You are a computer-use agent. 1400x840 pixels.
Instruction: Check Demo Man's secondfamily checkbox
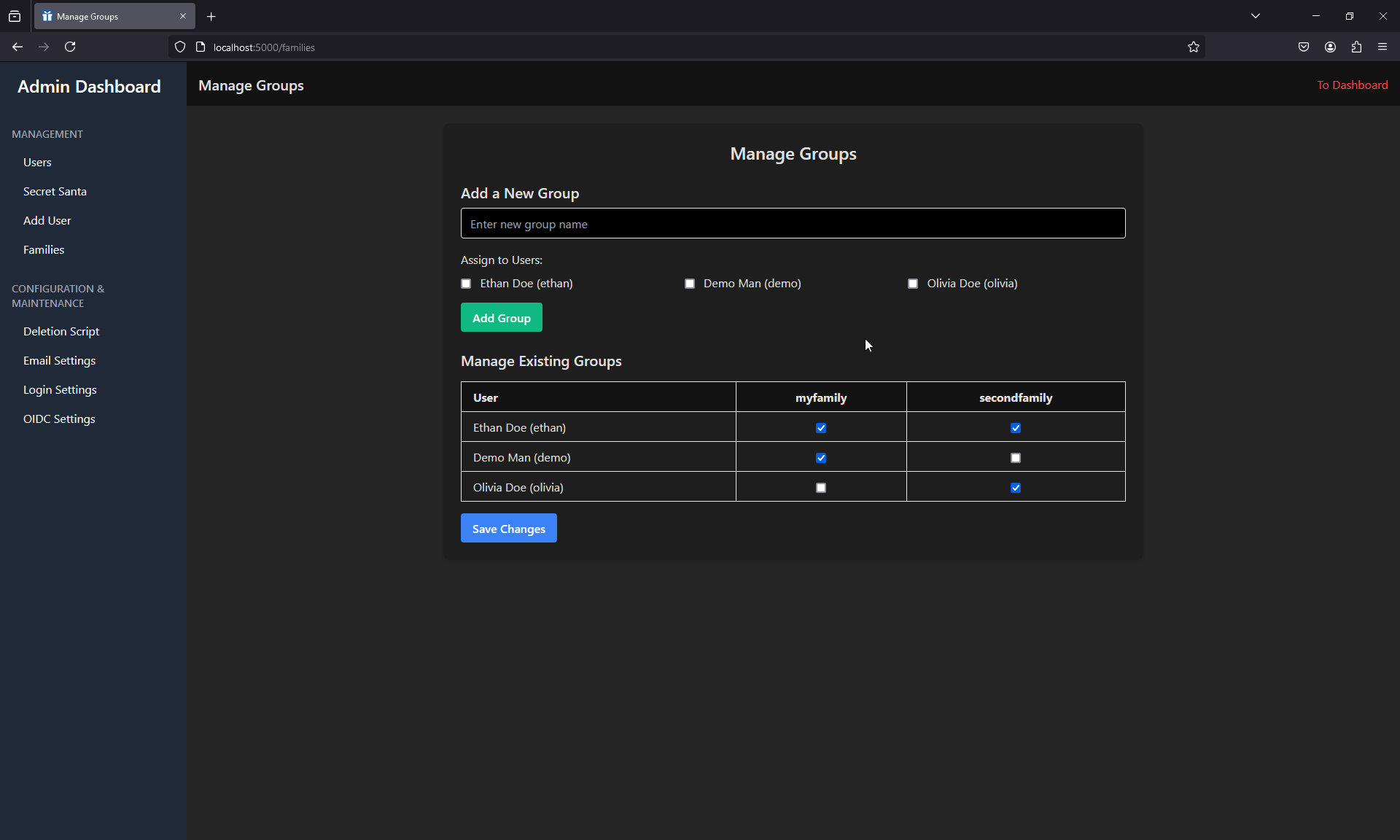(x=1016, y=458)
